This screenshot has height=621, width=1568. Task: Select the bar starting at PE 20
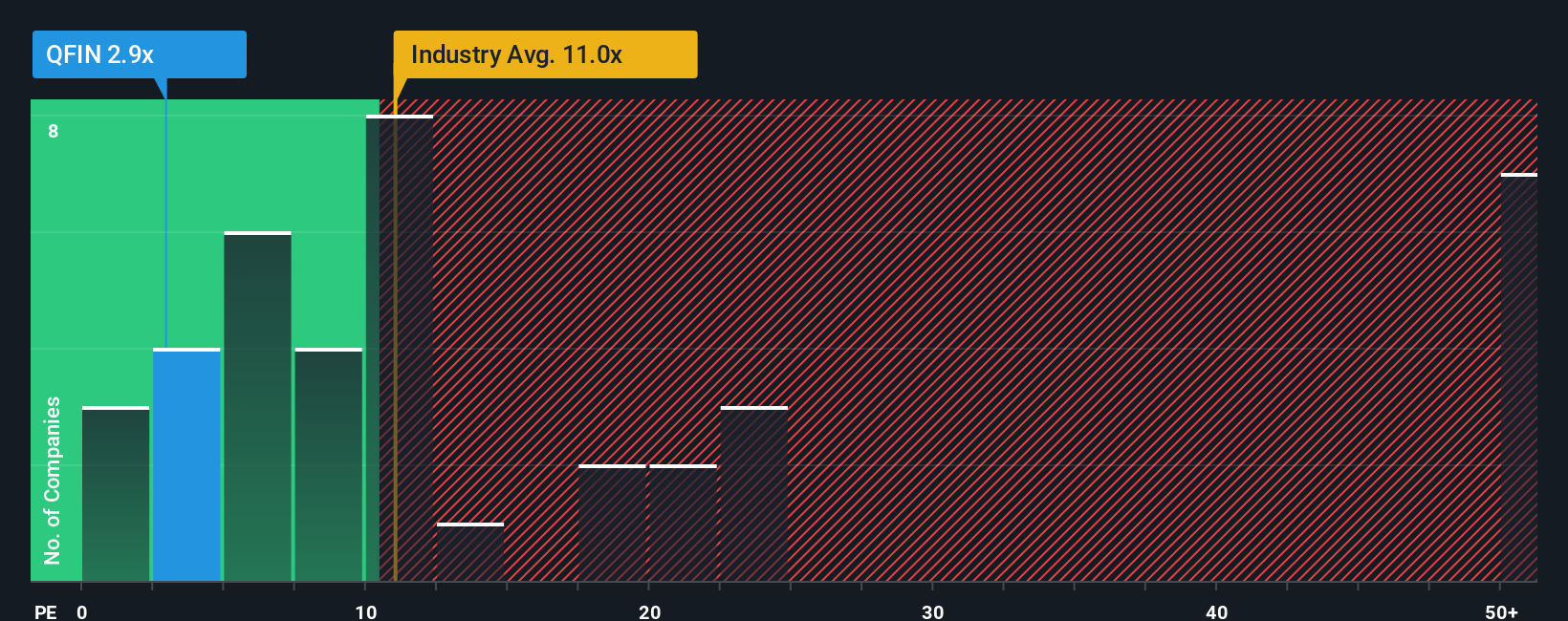click(x=683, y=523)
